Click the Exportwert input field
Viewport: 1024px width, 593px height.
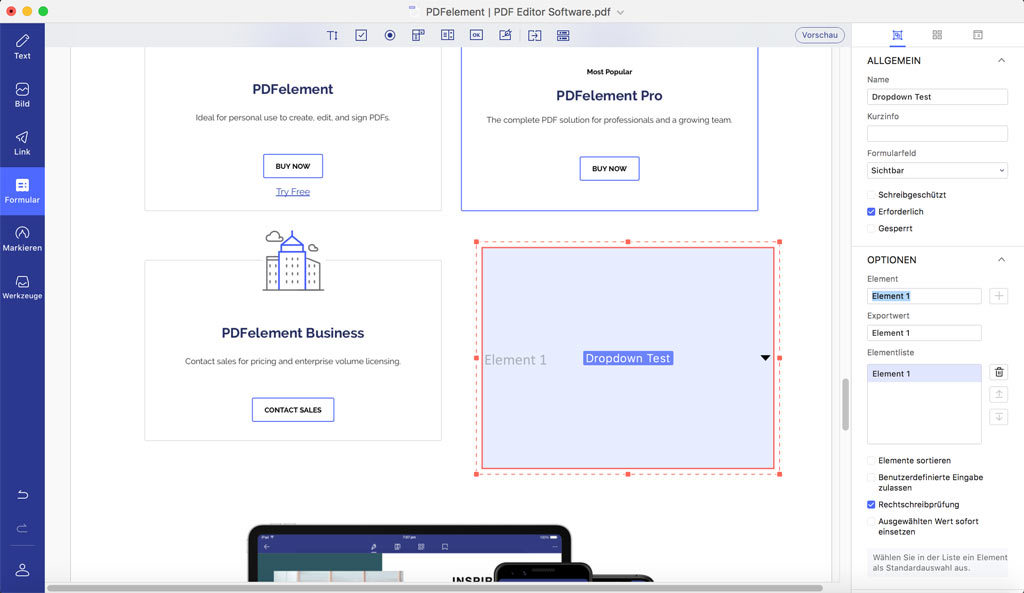coord(924,333)
